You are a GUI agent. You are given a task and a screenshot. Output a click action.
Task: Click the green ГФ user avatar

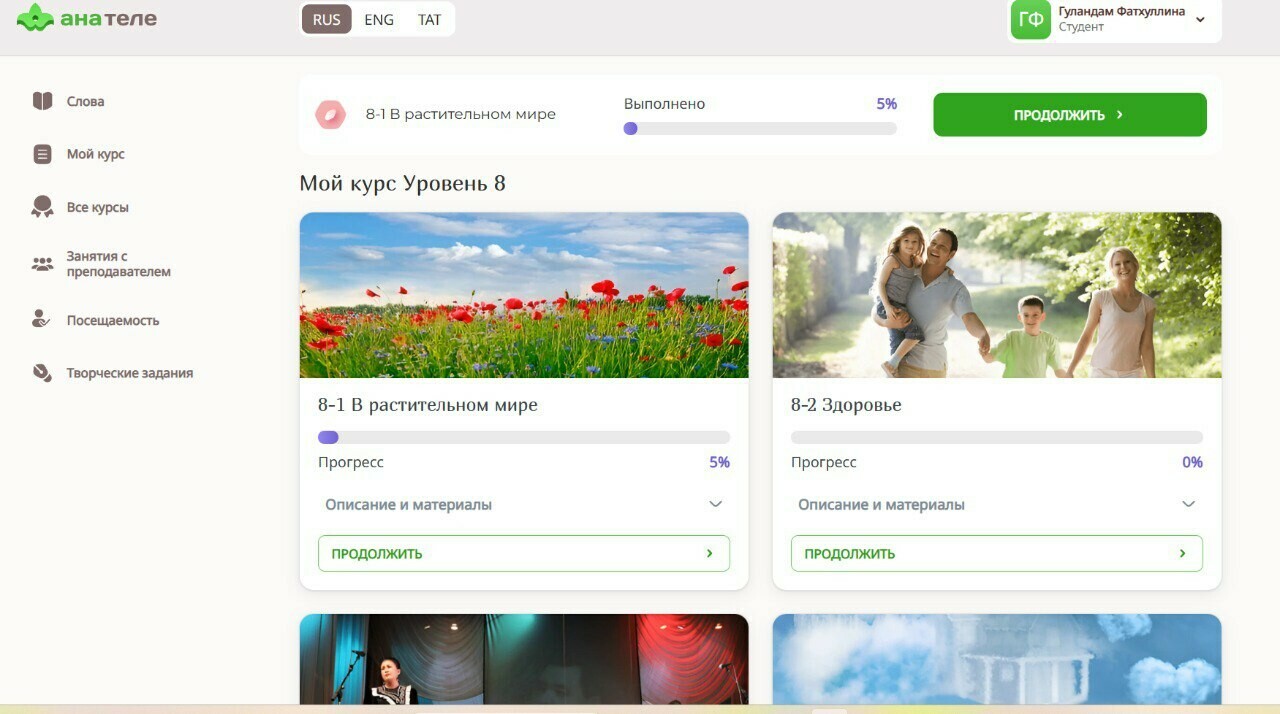click(x=1030, y=19)
